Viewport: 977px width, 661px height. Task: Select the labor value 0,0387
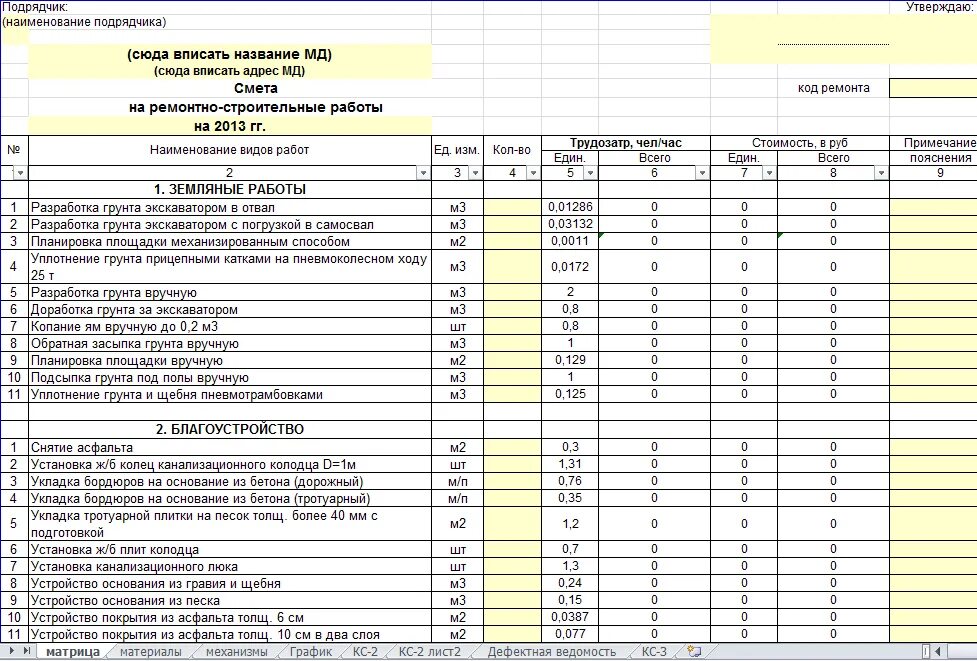pos(570,617)
